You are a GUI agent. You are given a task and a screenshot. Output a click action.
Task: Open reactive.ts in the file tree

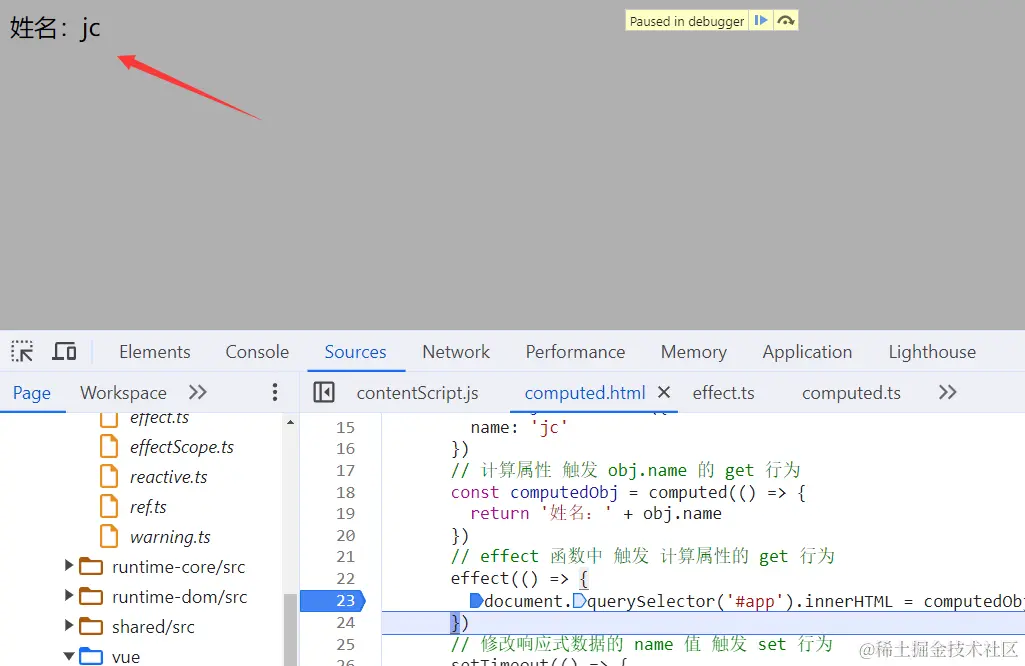click(x=169, y=477)
